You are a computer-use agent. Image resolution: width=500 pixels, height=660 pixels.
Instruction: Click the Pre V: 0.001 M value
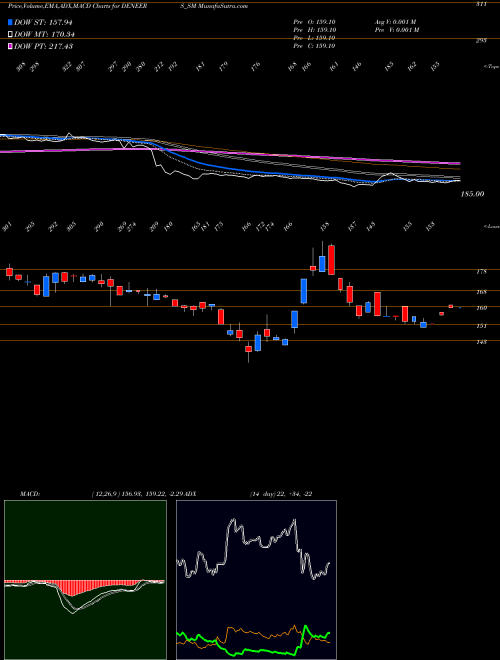[x=398, y=30]
